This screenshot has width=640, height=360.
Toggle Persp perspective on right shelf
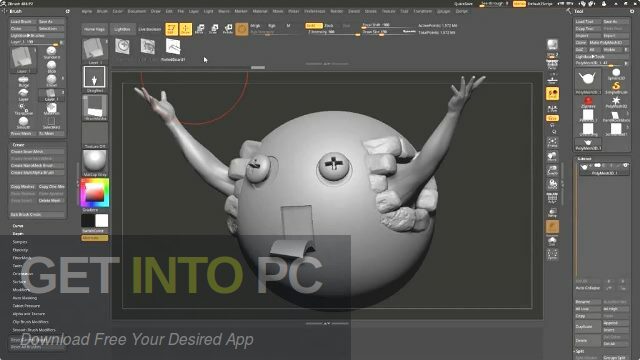[552, 65]
